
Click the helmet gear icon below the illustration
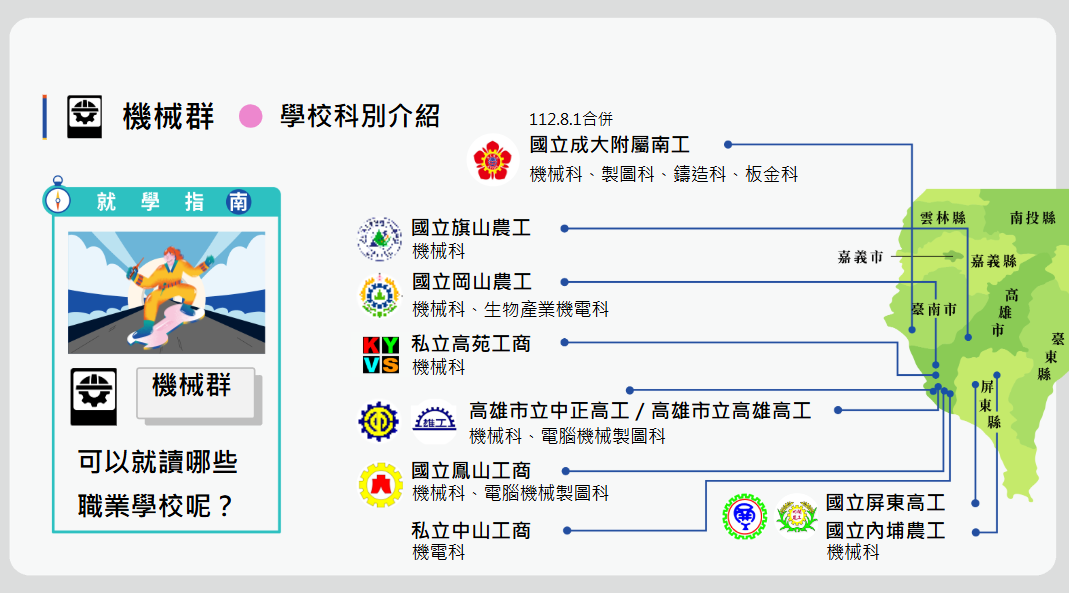coord(93,397)
